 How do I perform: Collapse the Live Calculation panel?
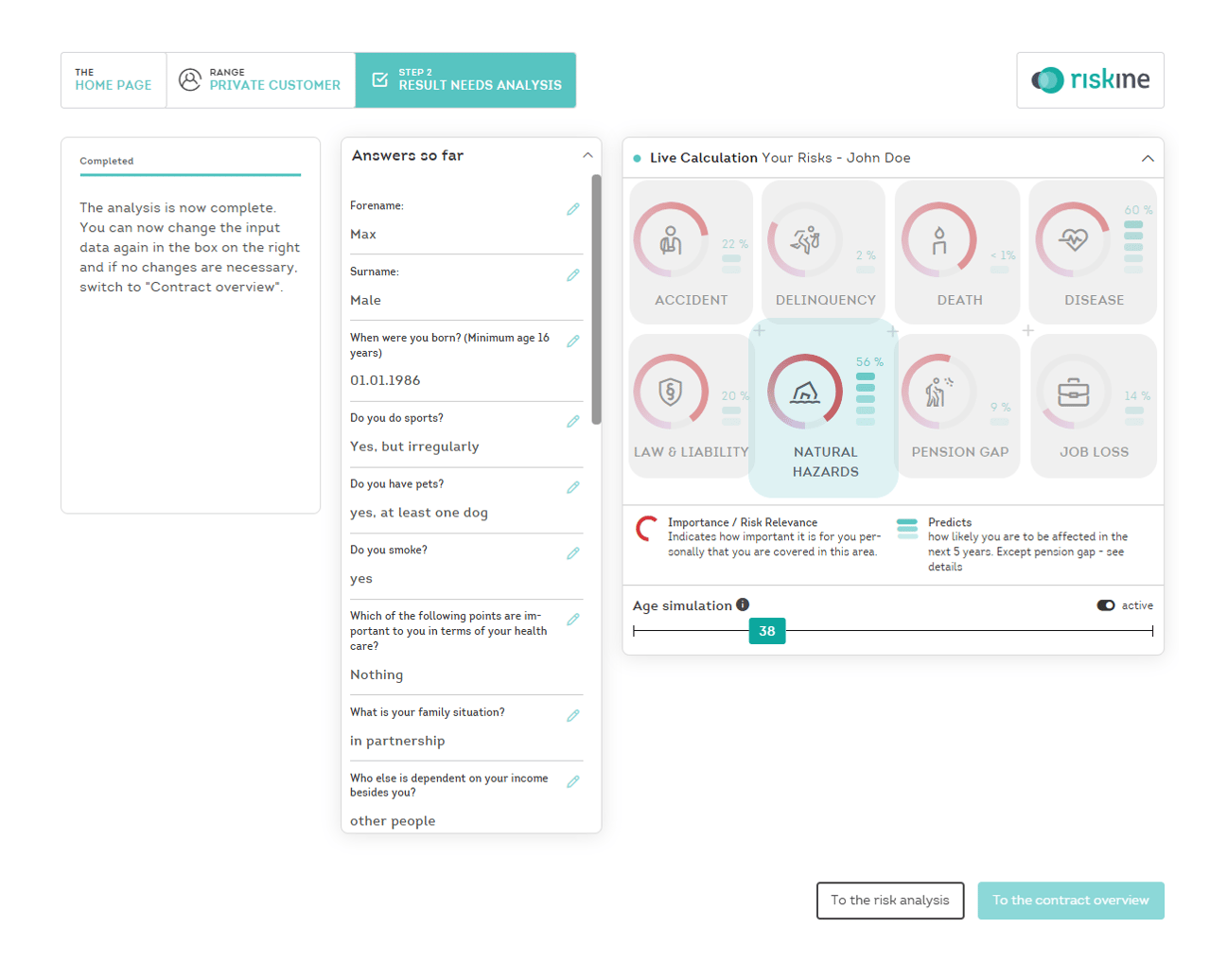click(1148, 158)
